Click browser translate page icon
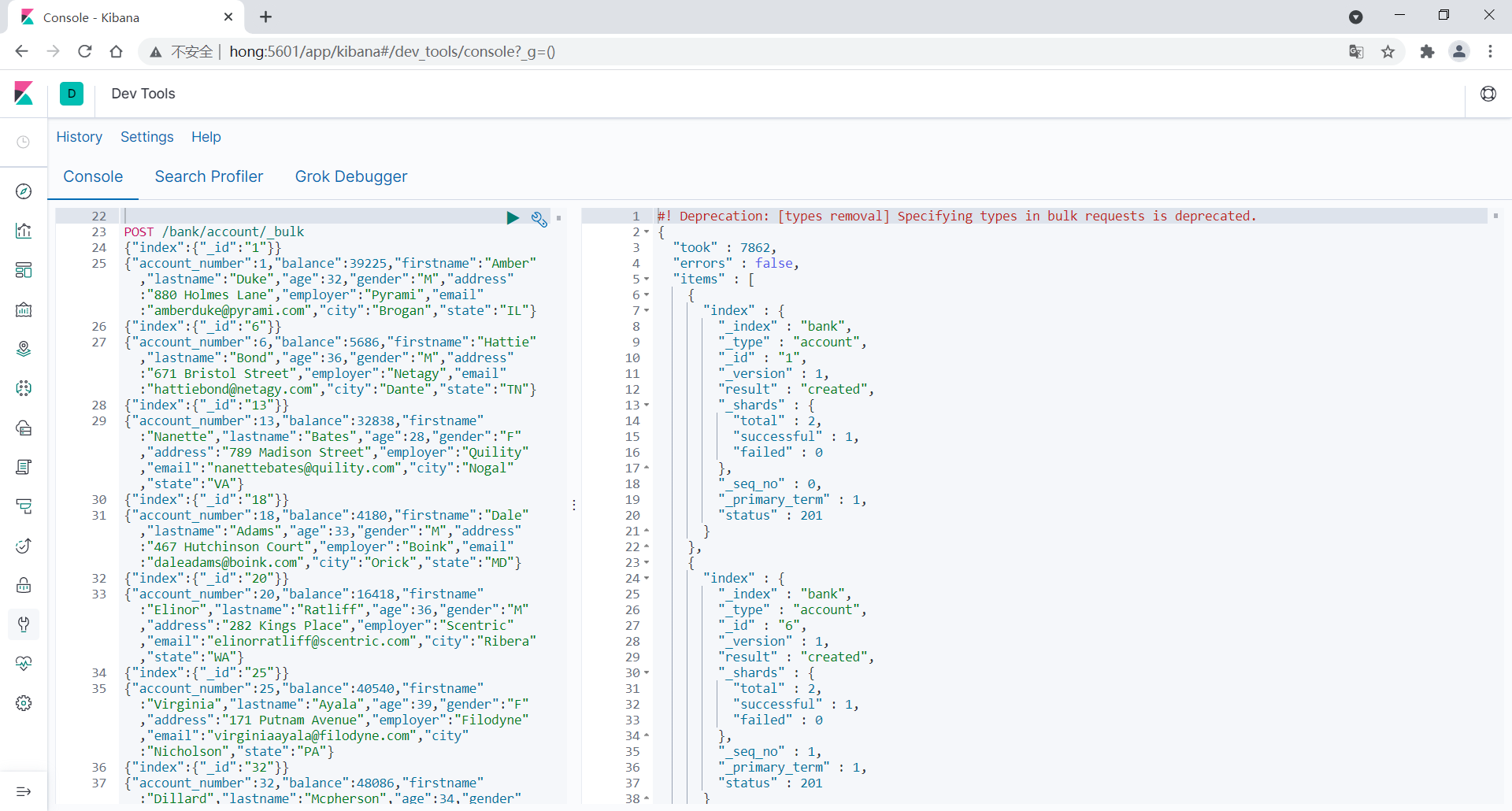This screenshot has width=1512, height=811. coord(1356,52)
